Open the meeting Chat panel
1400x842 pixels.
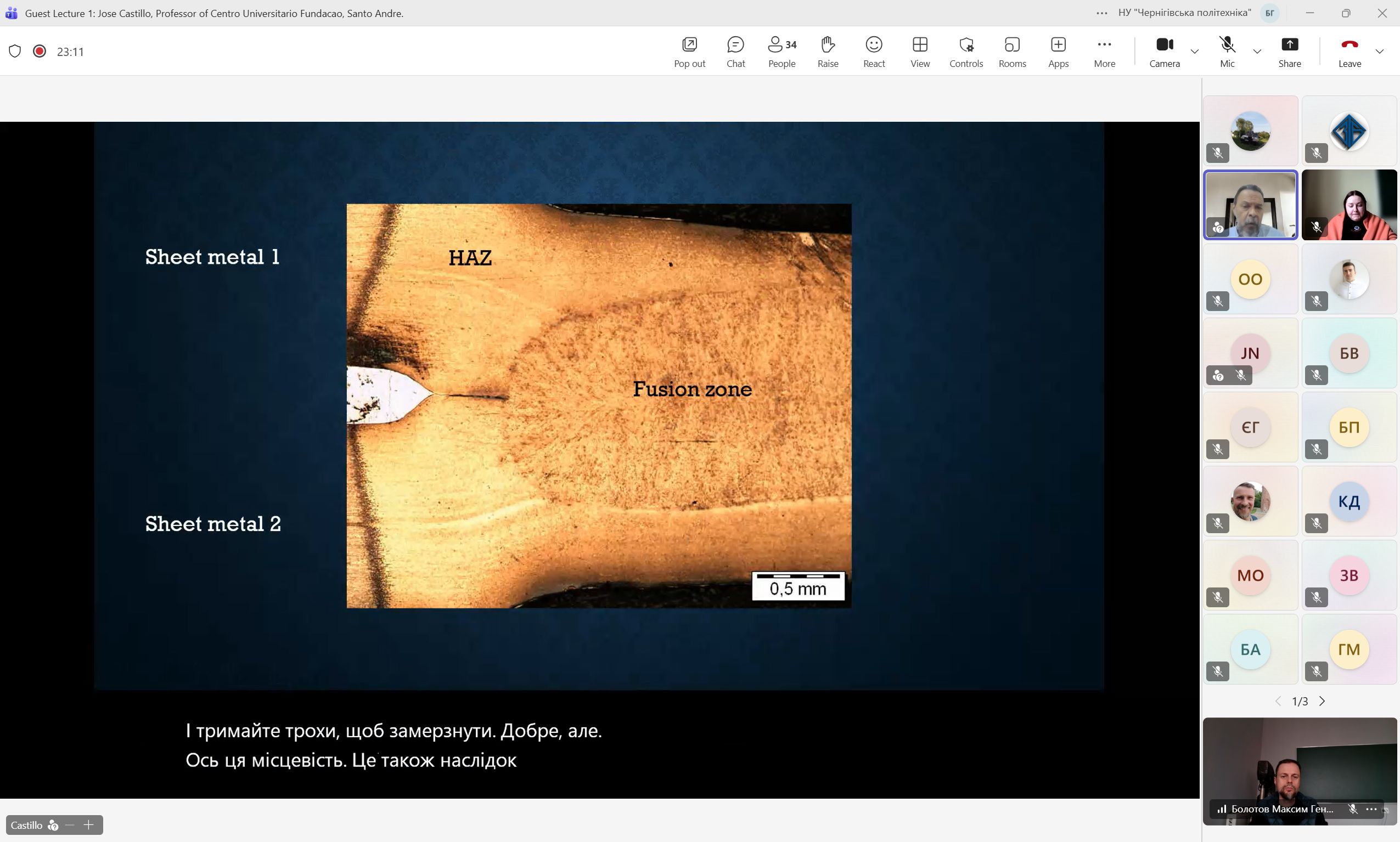pyautogui.click(x=735, y=52)
